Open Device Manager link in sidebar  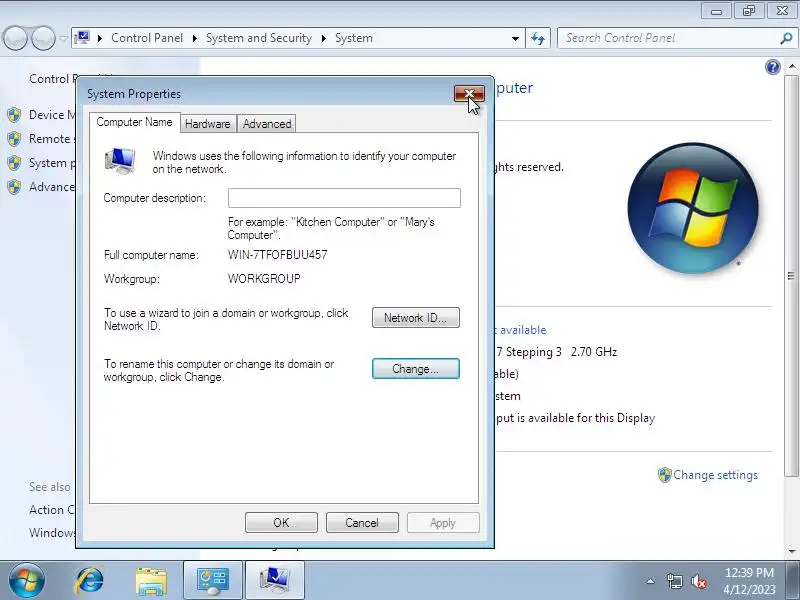coord(52,115)
